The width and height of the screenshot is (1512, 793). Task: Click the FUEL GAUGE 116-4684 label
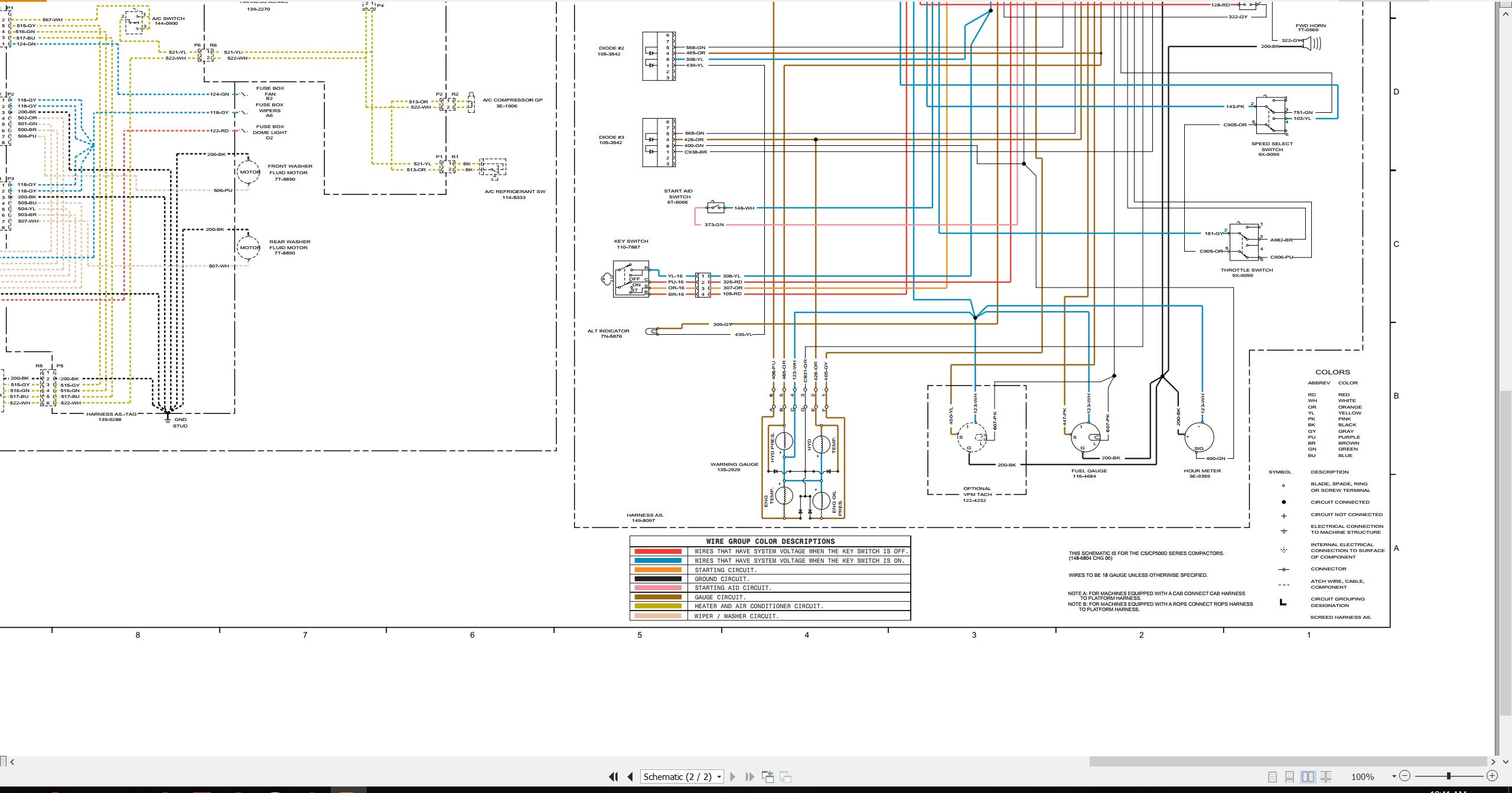[x=1089, y=474]
